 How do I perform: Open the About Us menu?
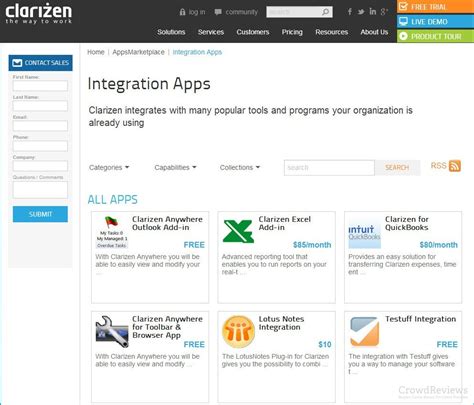374,32
